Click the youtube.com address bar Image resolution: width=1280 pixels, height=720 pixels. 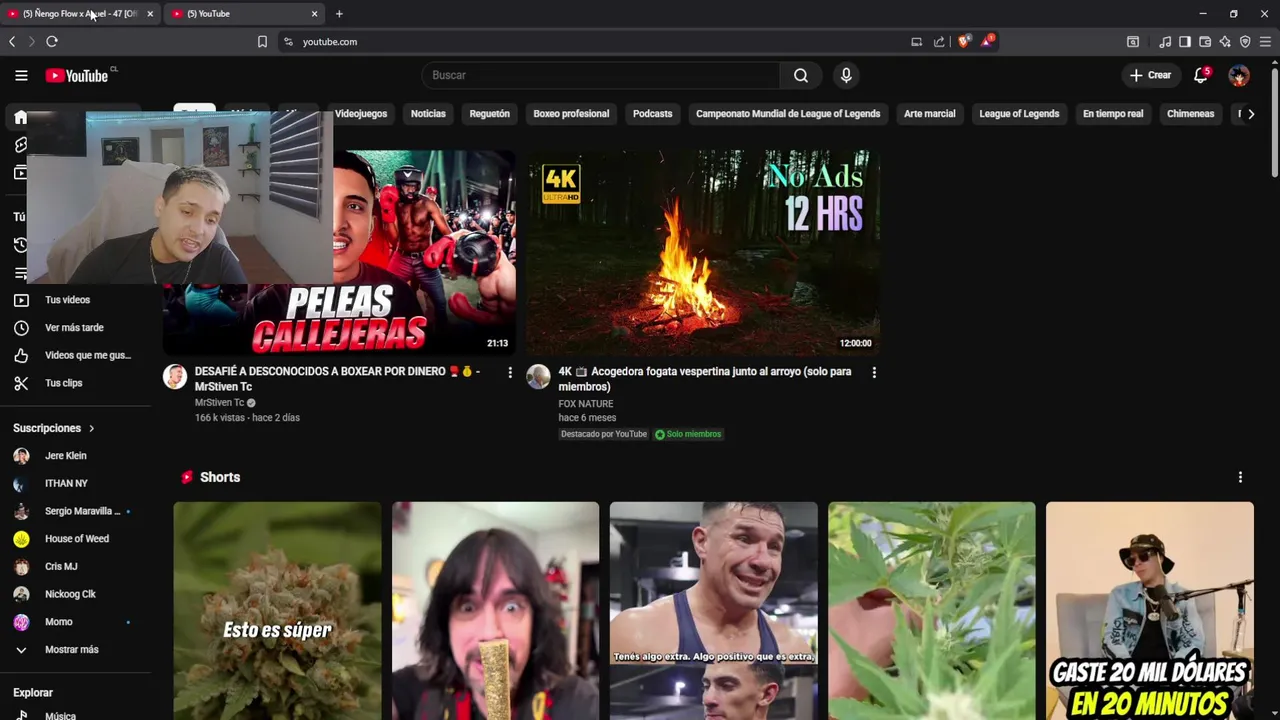click(590, 41)
